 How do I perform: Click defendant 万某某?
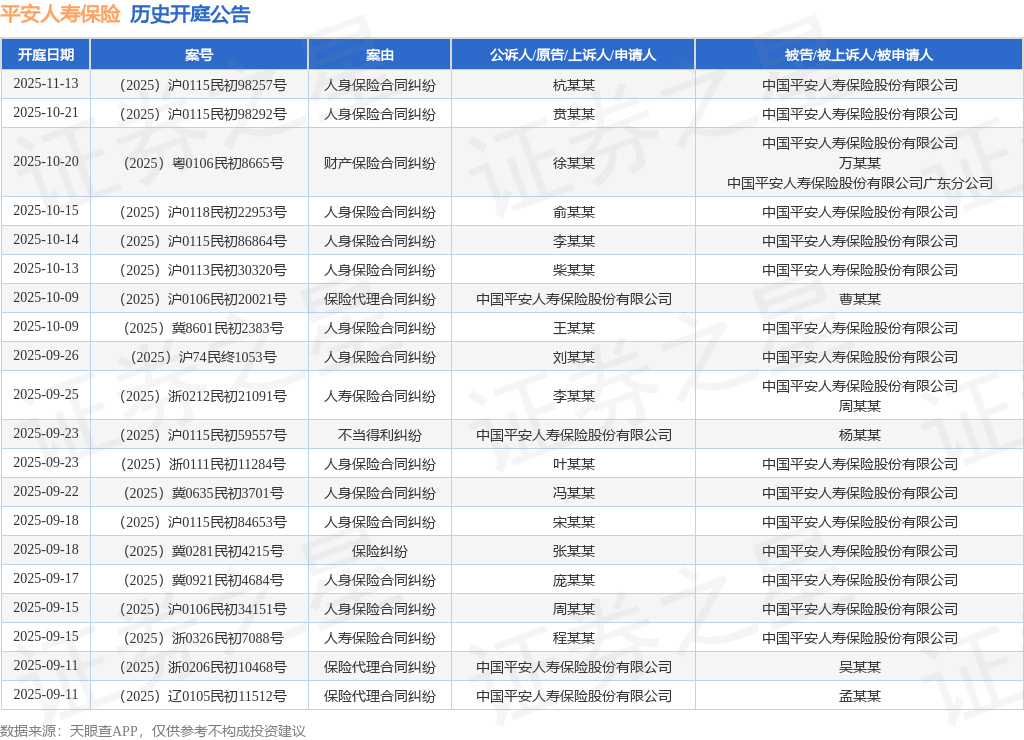pos(859,163)
